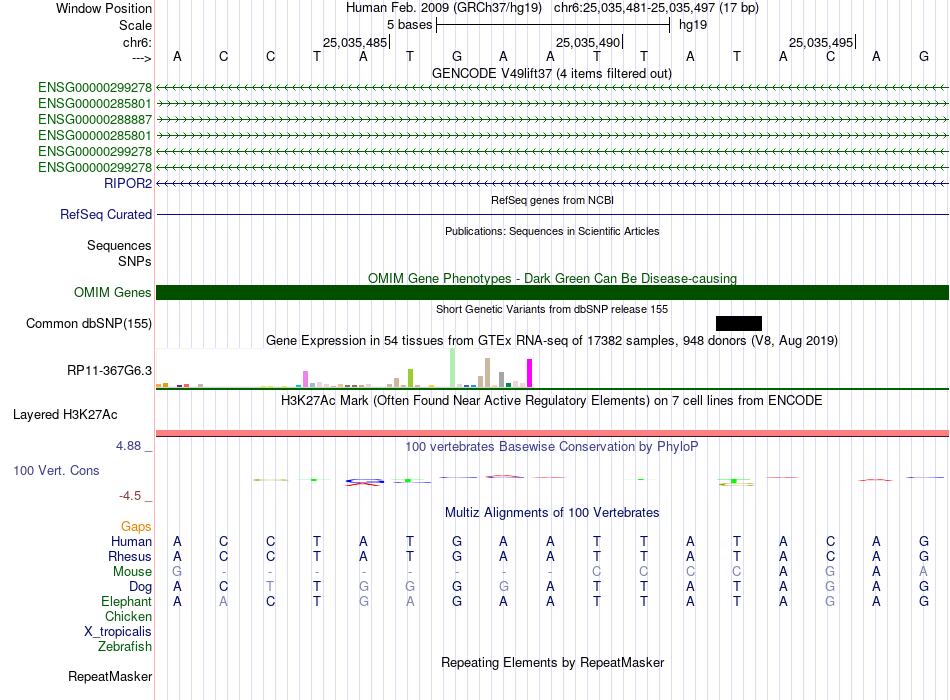
Task: Click the Sequences track label
Action: [x=119, y=245]
